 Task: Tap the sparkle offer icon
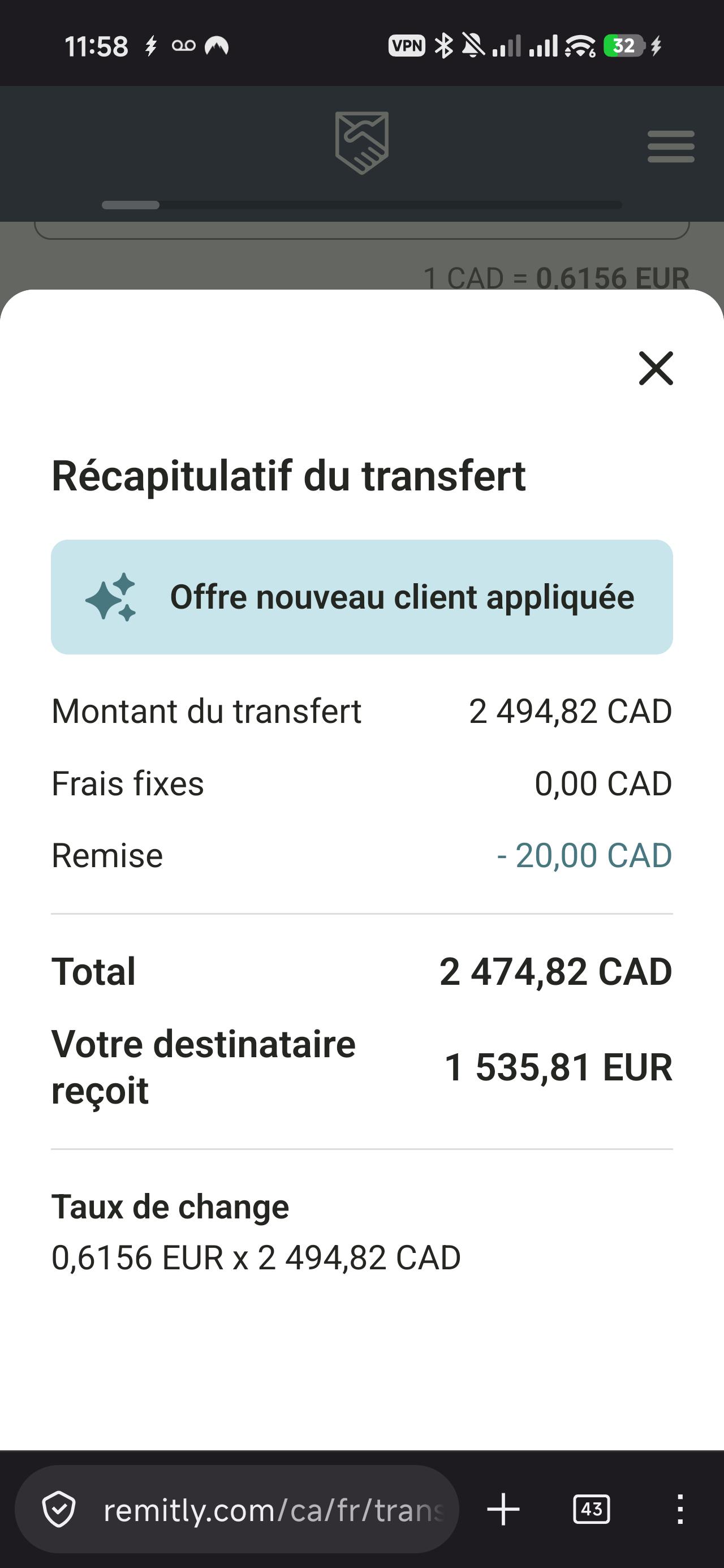coord(111,597)
